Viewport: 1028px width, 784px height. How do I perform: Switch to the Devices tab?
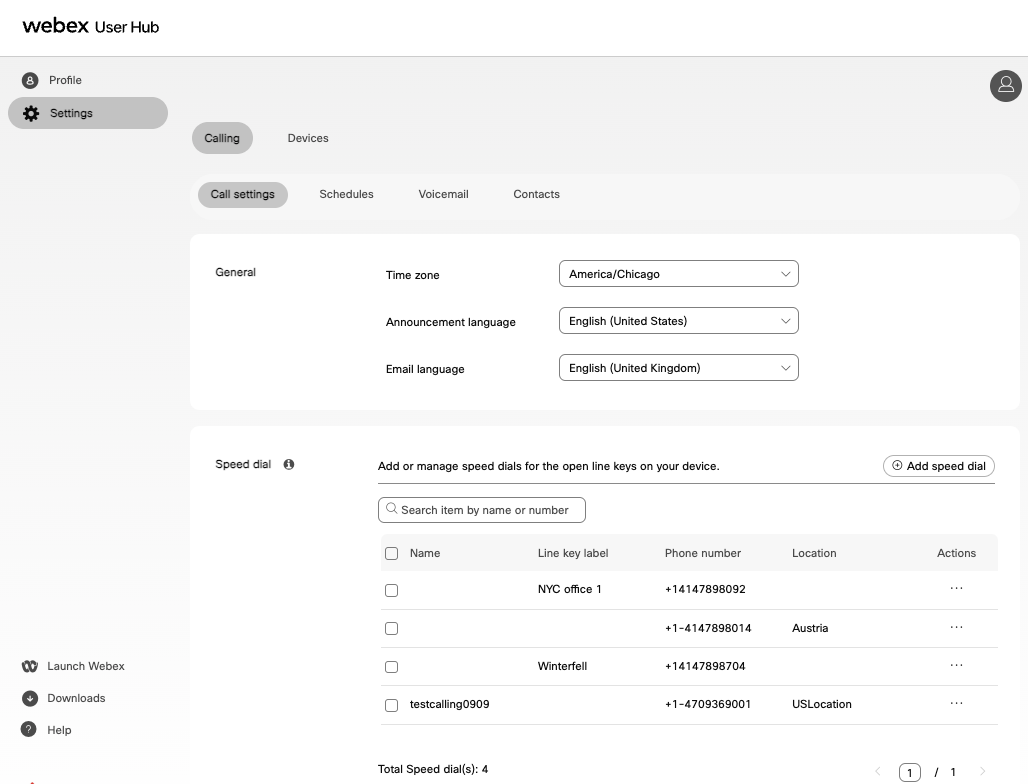308,138
